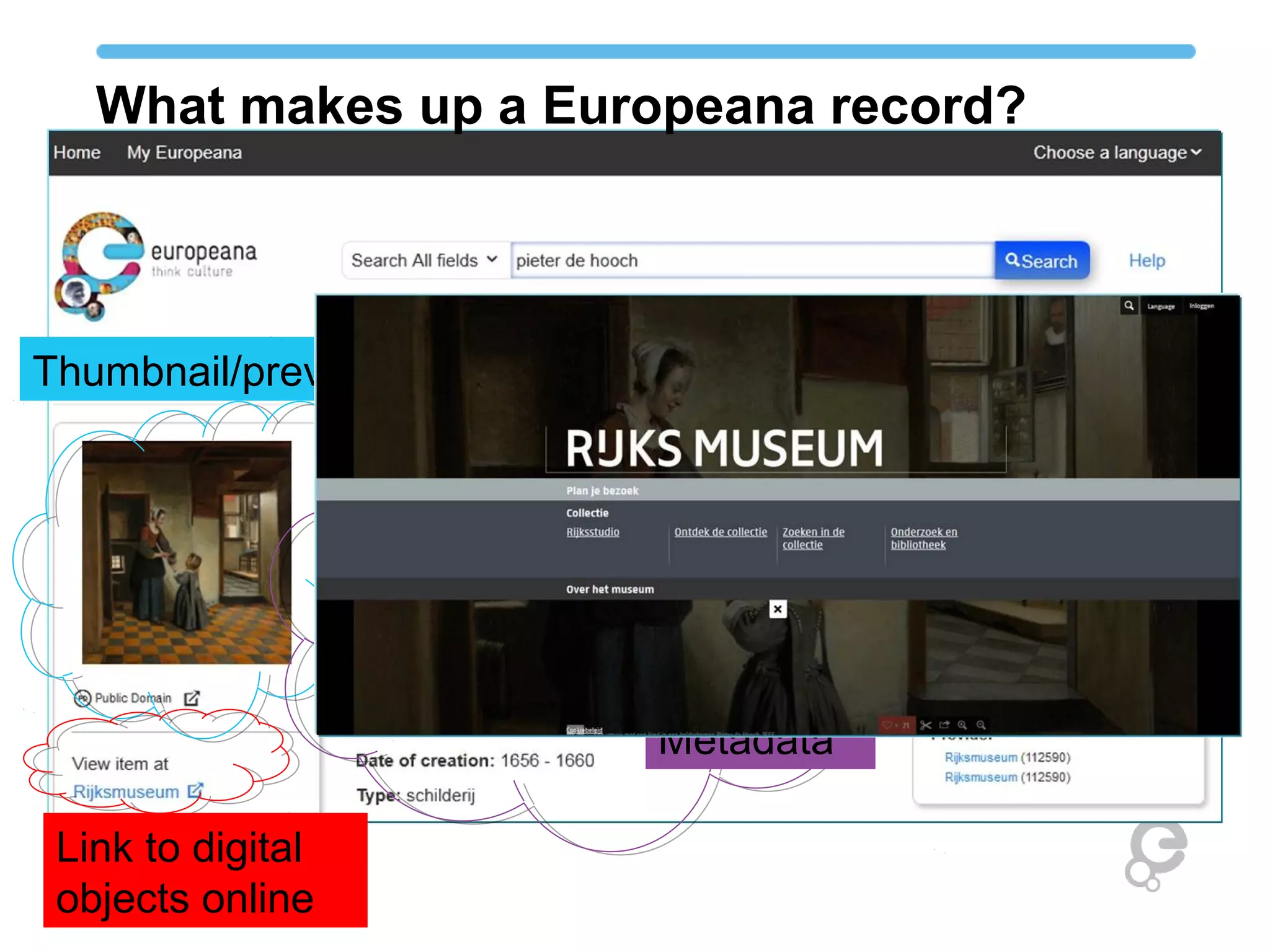1270x952 pixels.
Task: Click the search field containing pieter de hooch
Action: [x=752, y=260]
